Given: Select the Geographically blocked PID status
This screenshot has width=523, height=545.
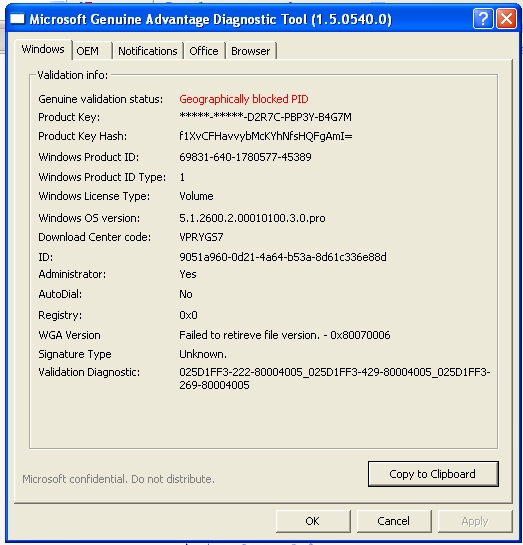Looking at the screenshot, I should [x=244, y=99].
